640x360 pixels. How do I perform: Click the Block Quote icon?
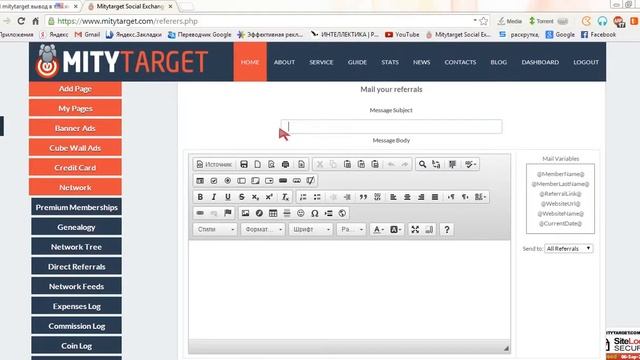(x=363, y=197)
